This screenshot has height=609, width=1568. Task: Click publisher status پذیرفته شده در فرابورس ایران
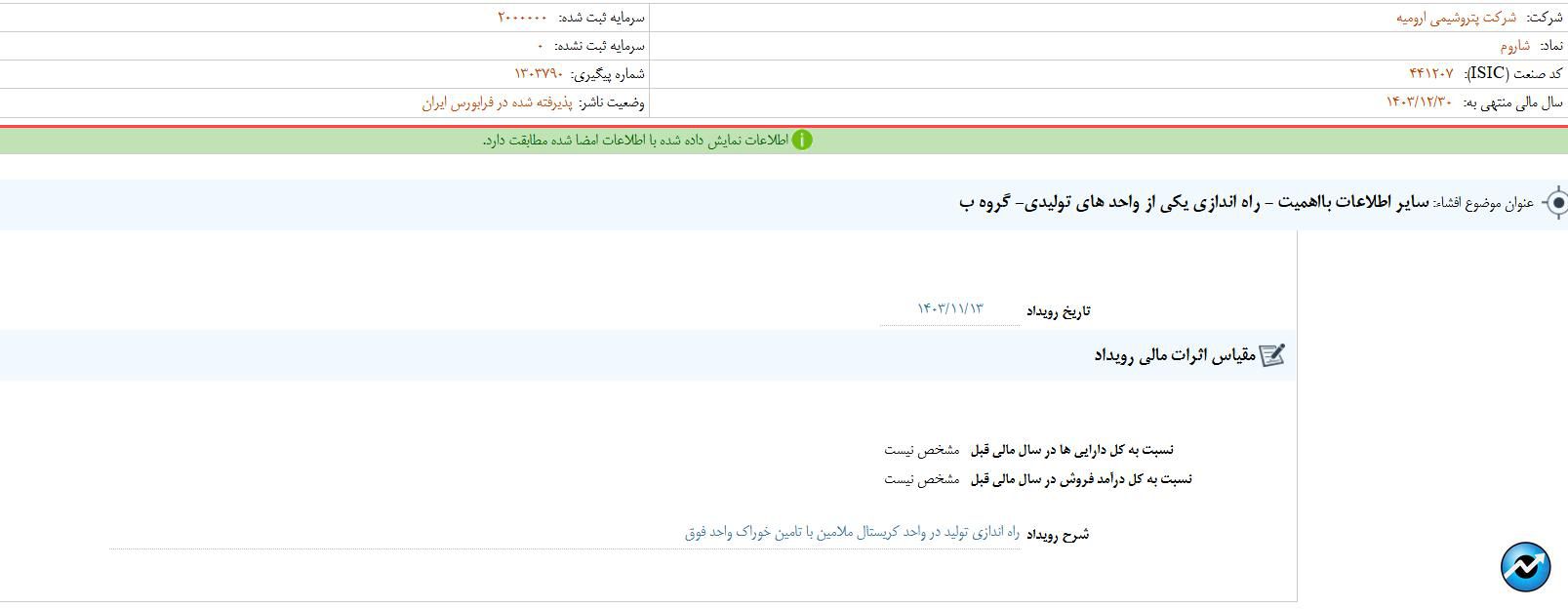point(497,102)
